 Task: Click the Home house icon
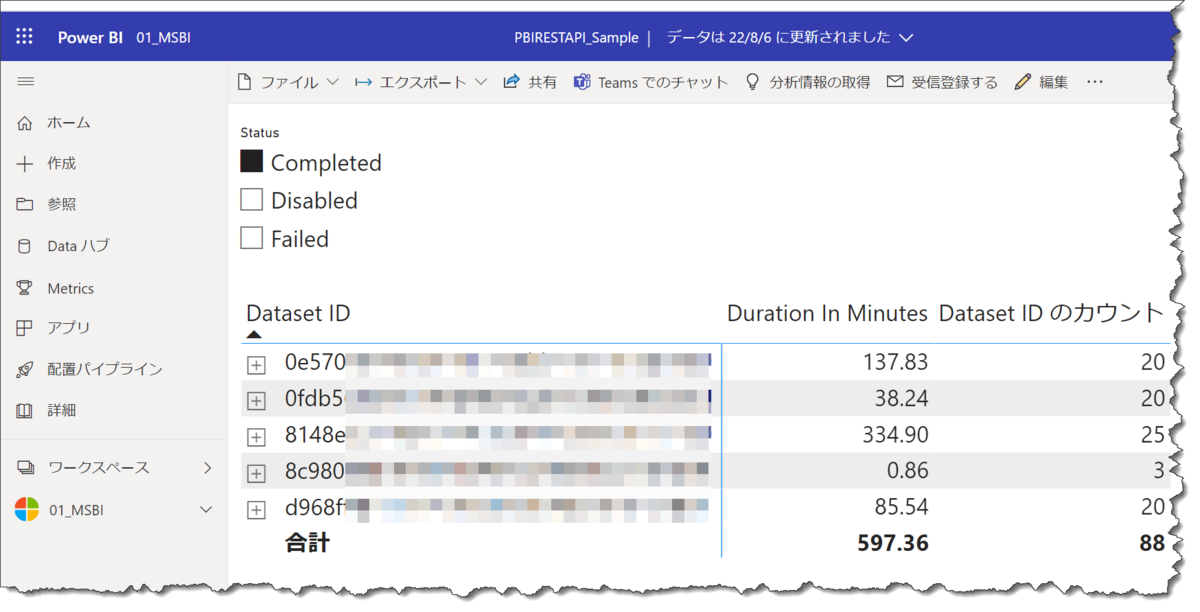(25, 123)
